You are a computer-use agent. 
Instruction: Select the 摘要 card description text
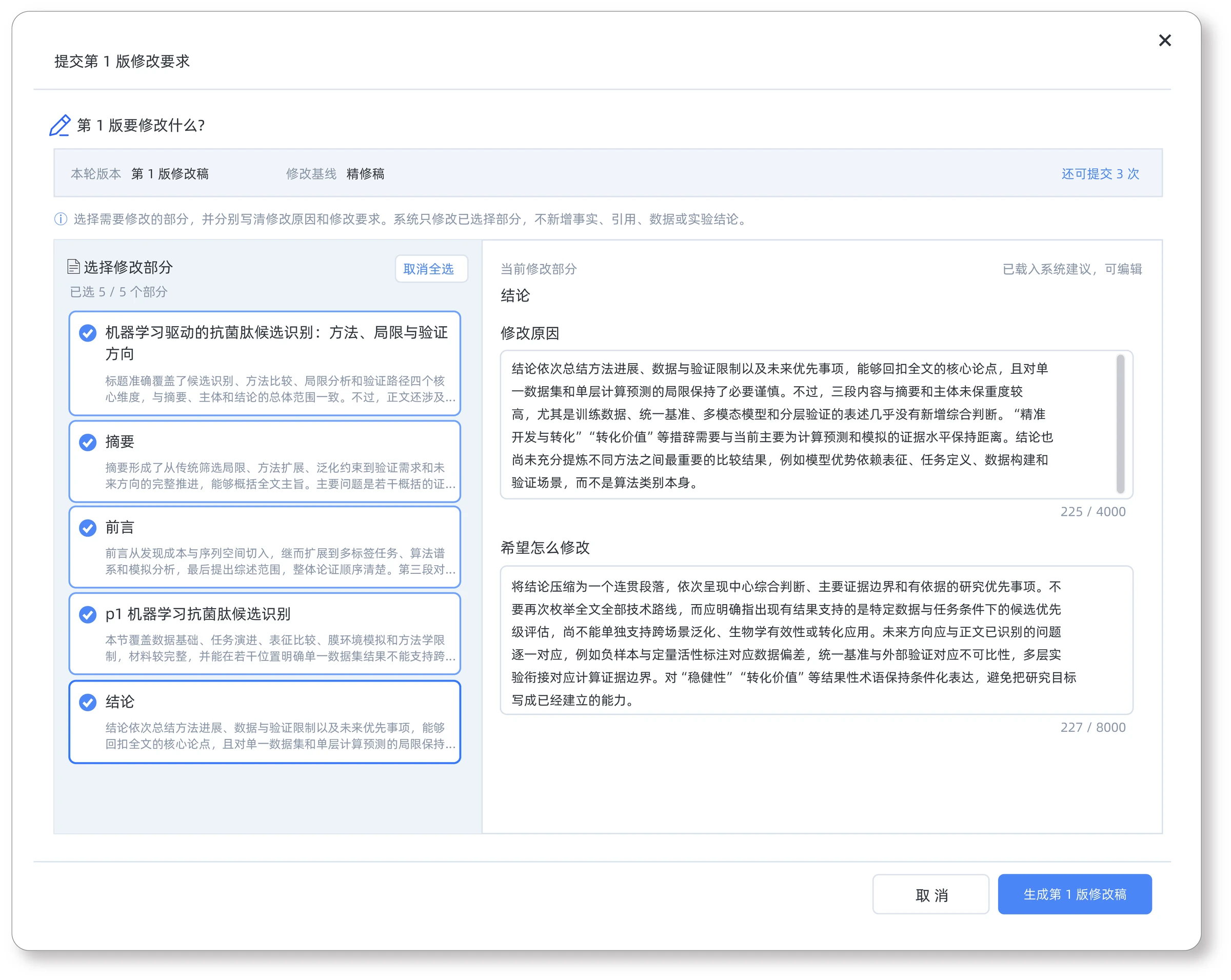(x=281, y=475)
